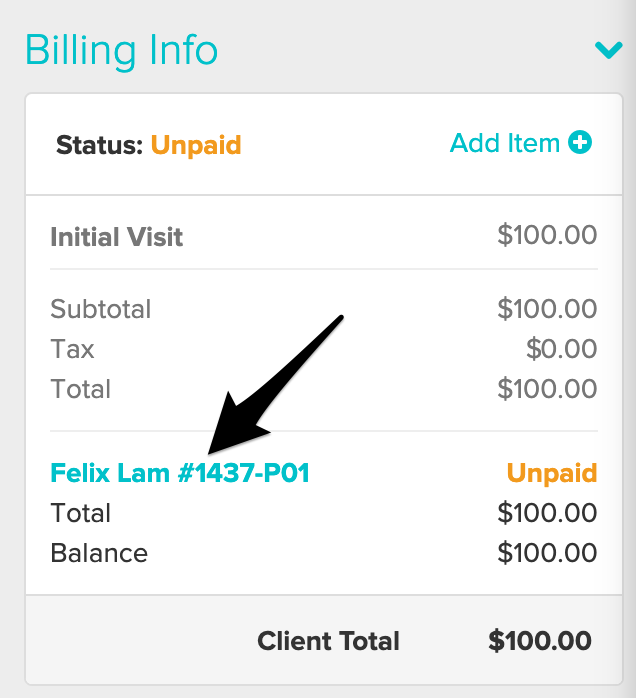Click the plus icon beside Add Item
This screenshot has width=636, height=698.
[x=580, y=143]
